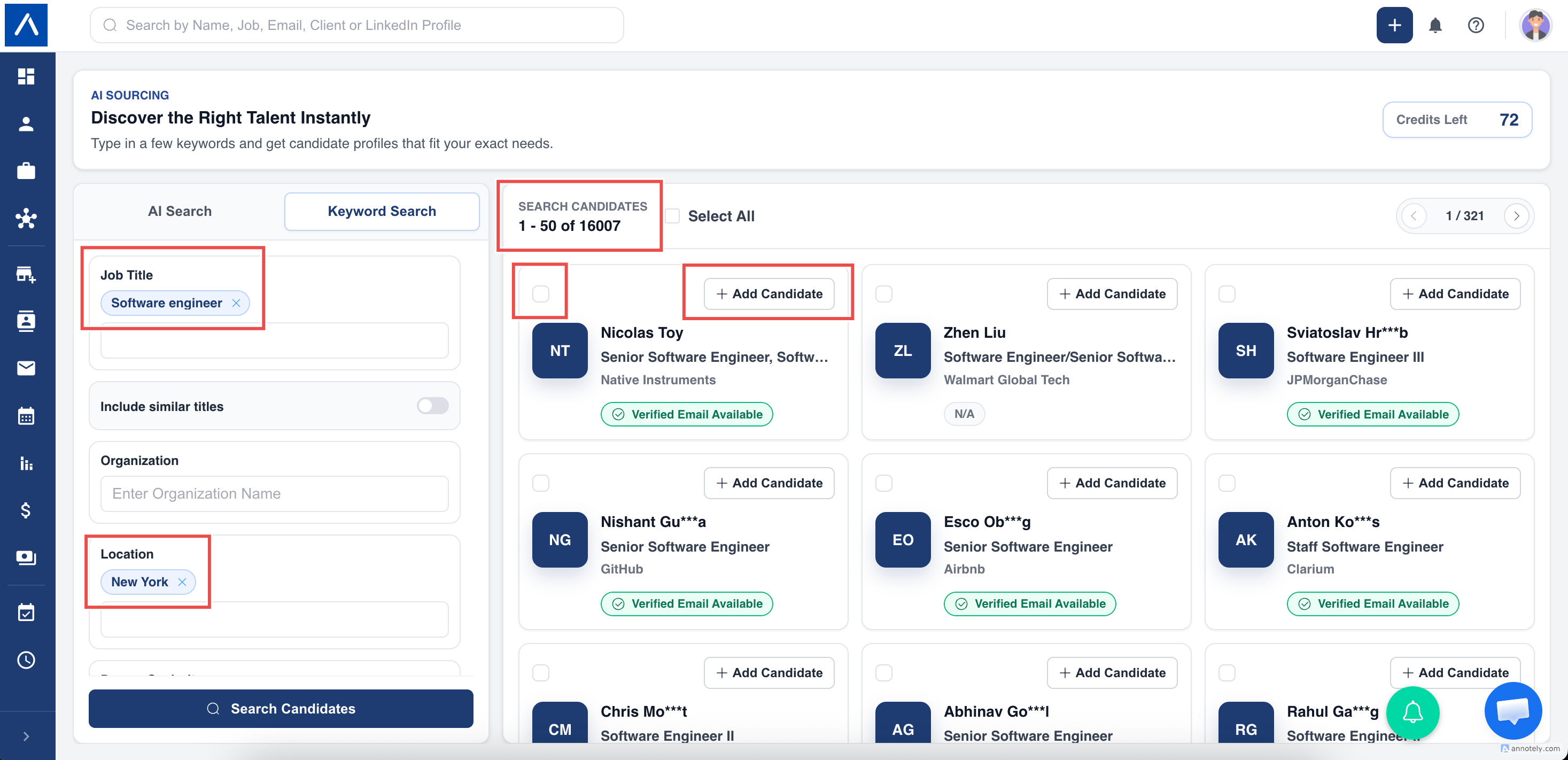Open the AK avatar of Anton Ko***s
The image size is (1568, 760).
click(x=1246, y=540)
